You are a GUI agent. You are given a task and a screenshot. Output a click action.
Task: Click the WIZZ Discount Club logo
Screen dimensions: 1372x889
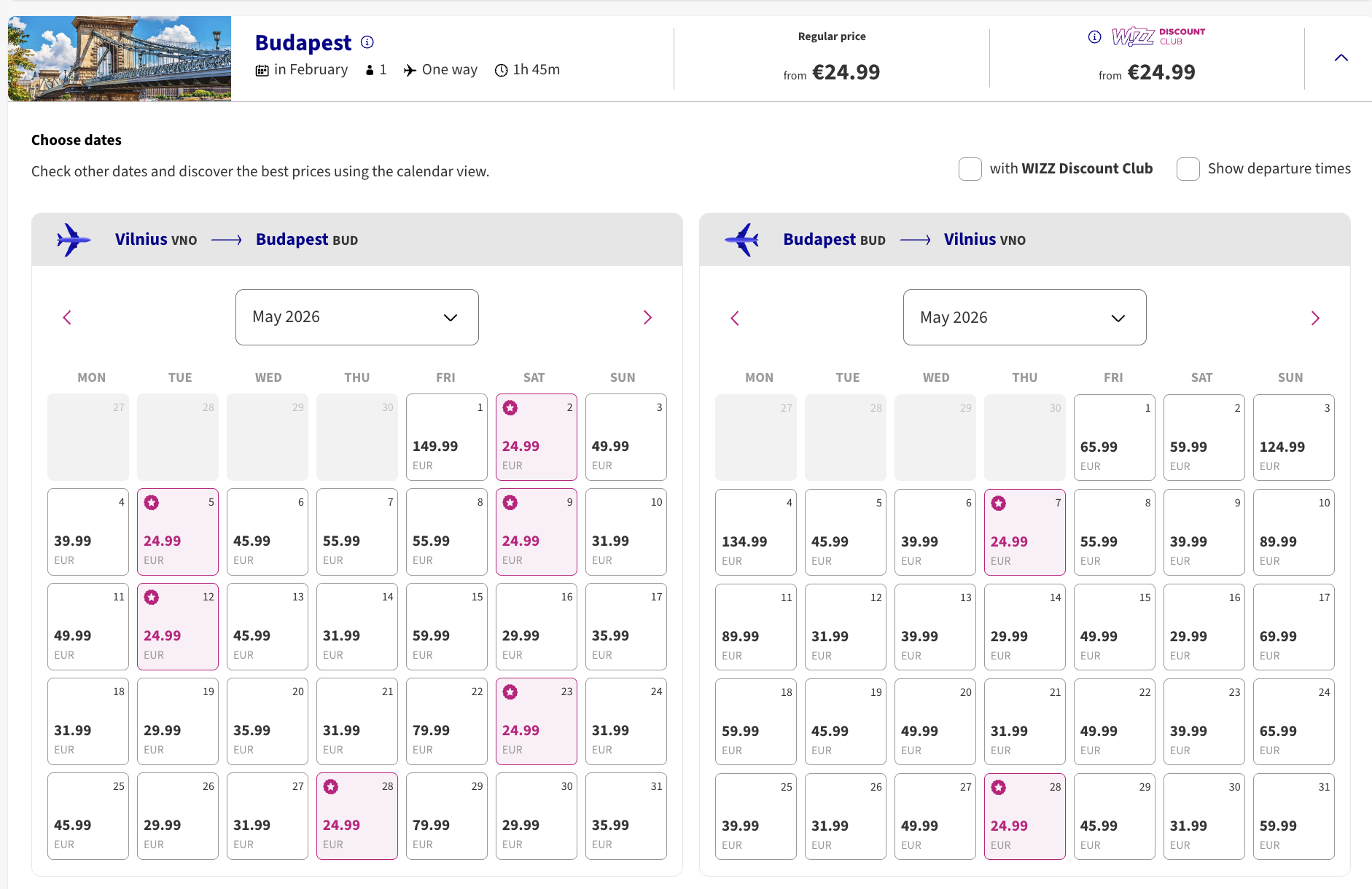pos(1158,36)
